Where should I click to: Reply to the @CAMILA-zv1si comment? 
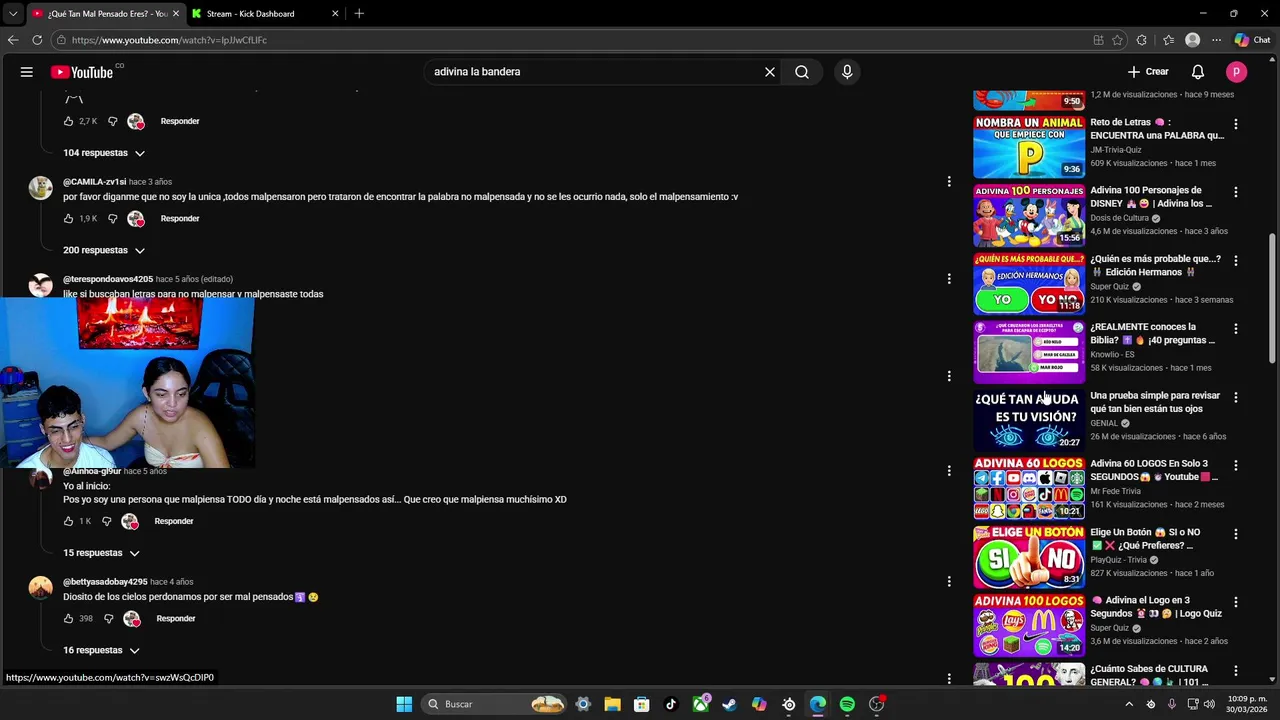[180, 218]
